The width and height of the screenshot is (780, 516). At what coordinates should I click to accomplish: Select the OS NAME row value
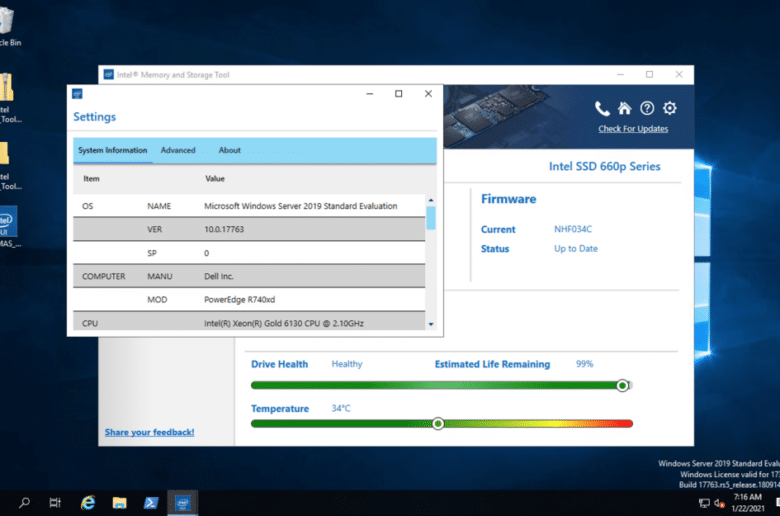coord(300,206)
